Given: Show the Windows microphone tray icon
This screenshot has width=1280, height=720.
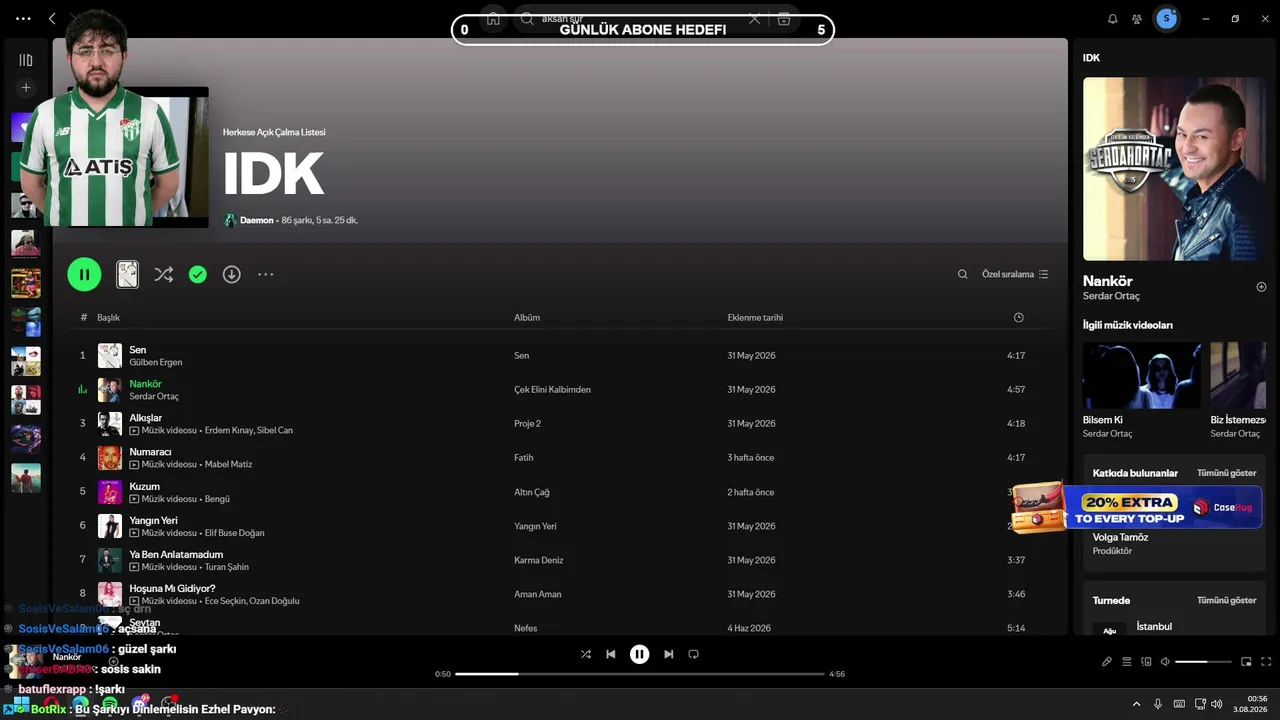Looking at the screenshot, I should (x=1158, y=704).
